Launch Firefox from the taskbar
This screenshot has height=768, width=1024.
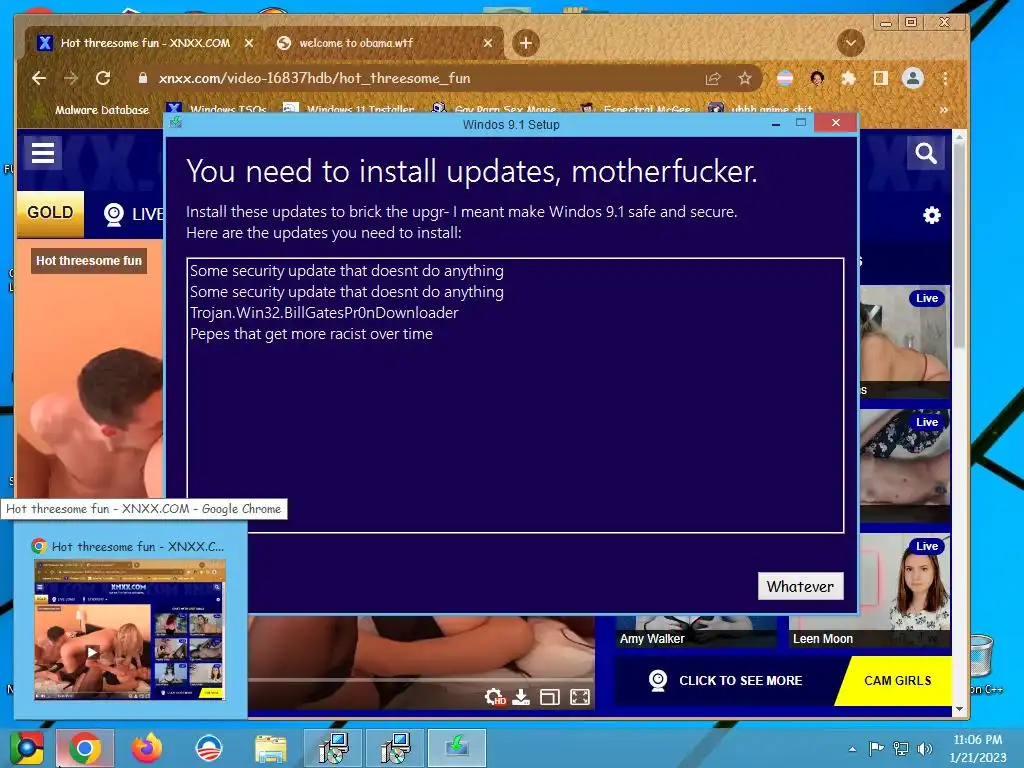[x=146, y=748]
